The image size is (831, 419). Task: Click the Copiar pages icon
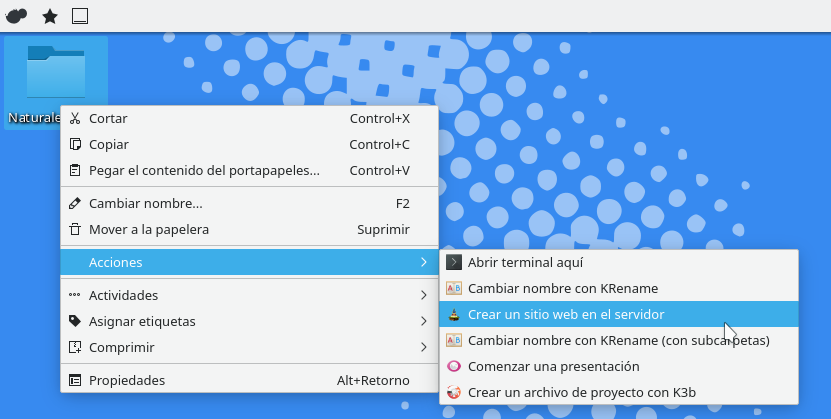74,144
